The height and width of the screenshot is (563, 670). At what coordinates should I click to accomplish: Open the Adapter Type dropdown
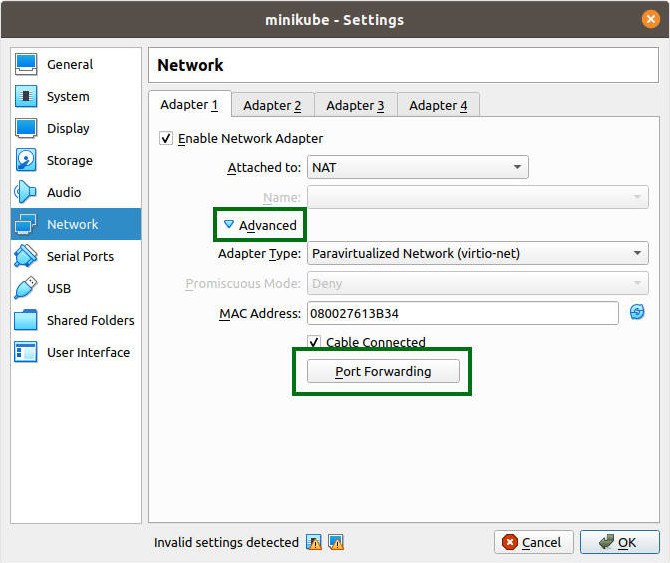coord(477,254)
